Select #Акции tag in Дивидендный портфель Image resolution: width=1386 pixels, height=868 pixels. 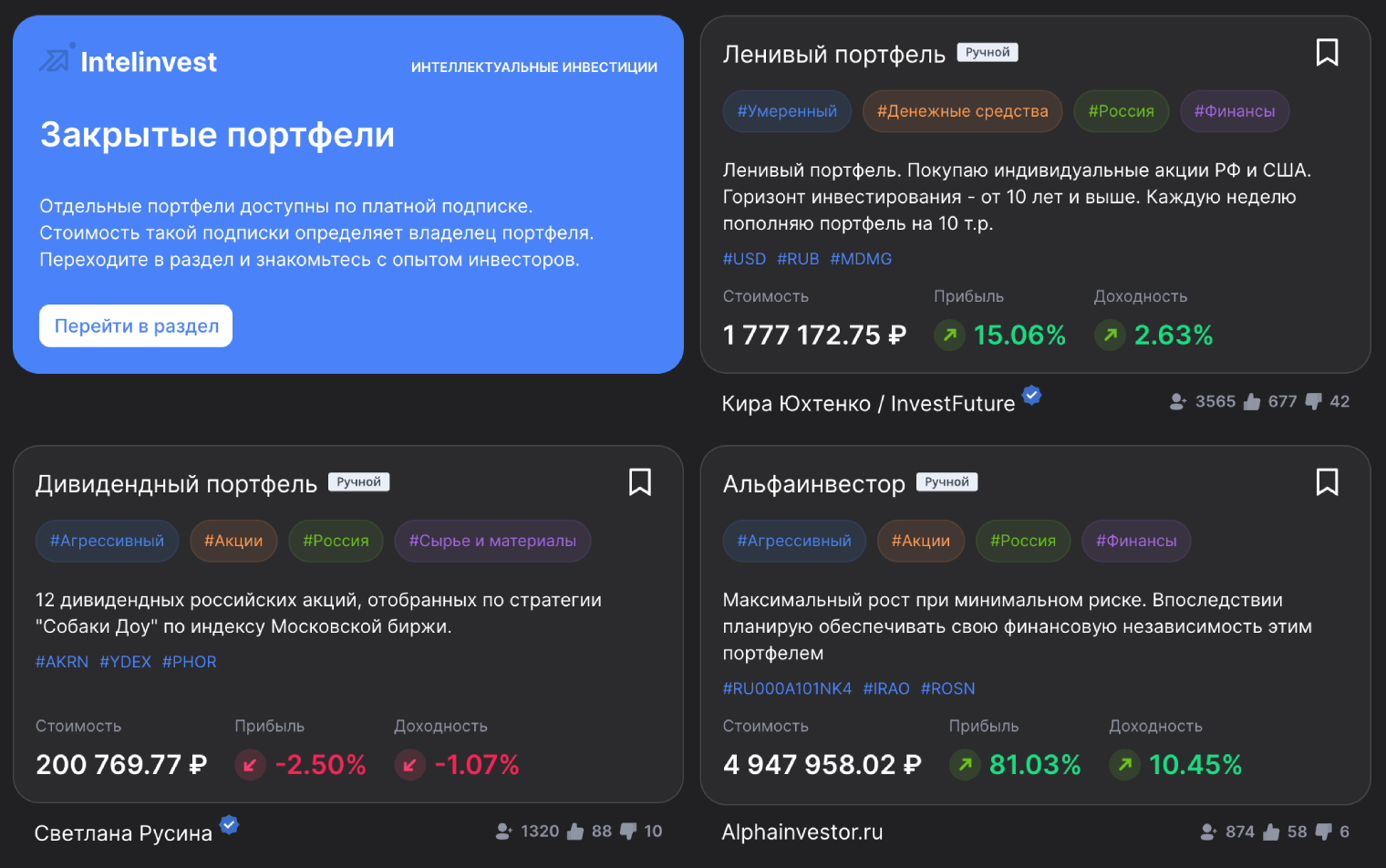pos(233,541)
